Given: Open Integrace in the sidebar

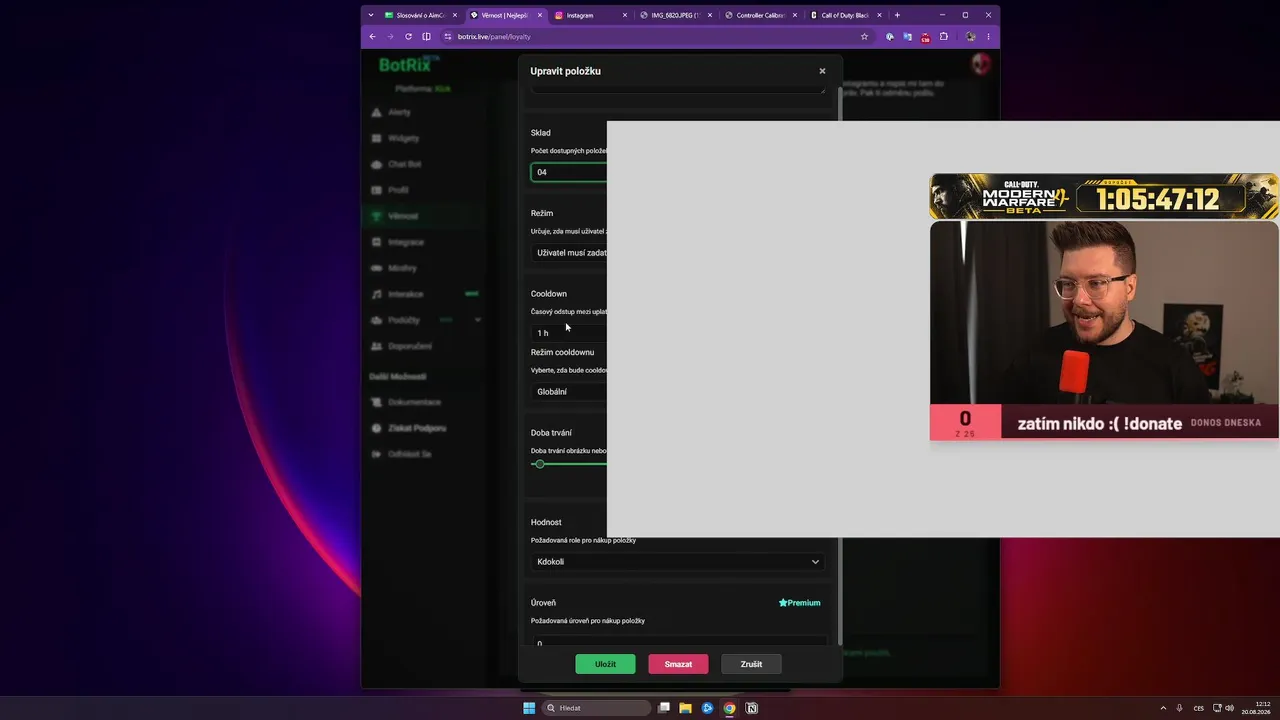Looking at the screenshot, I should point(406,242).
